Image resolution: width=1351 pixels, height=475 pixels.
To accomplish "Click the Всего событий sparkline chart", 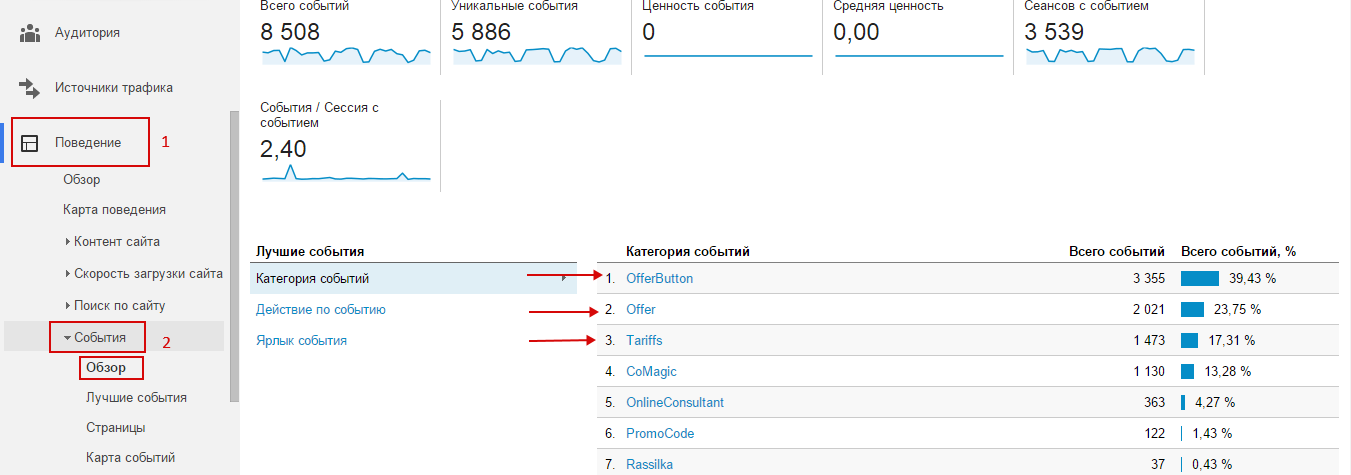I will (346, 55).
